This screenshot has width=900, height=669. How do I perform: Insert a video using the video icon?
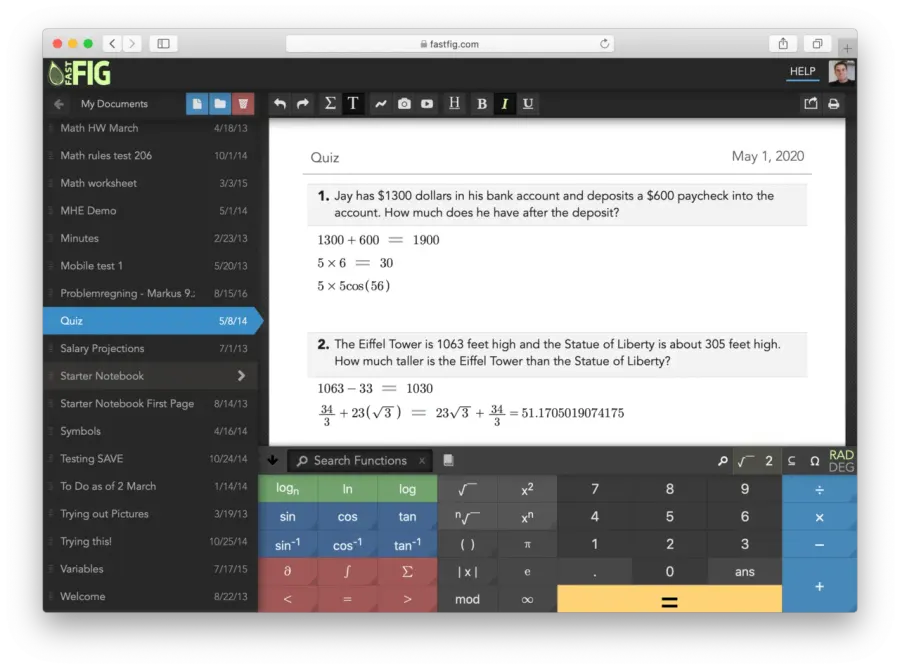pyautogui.click(x=427, y=104)
